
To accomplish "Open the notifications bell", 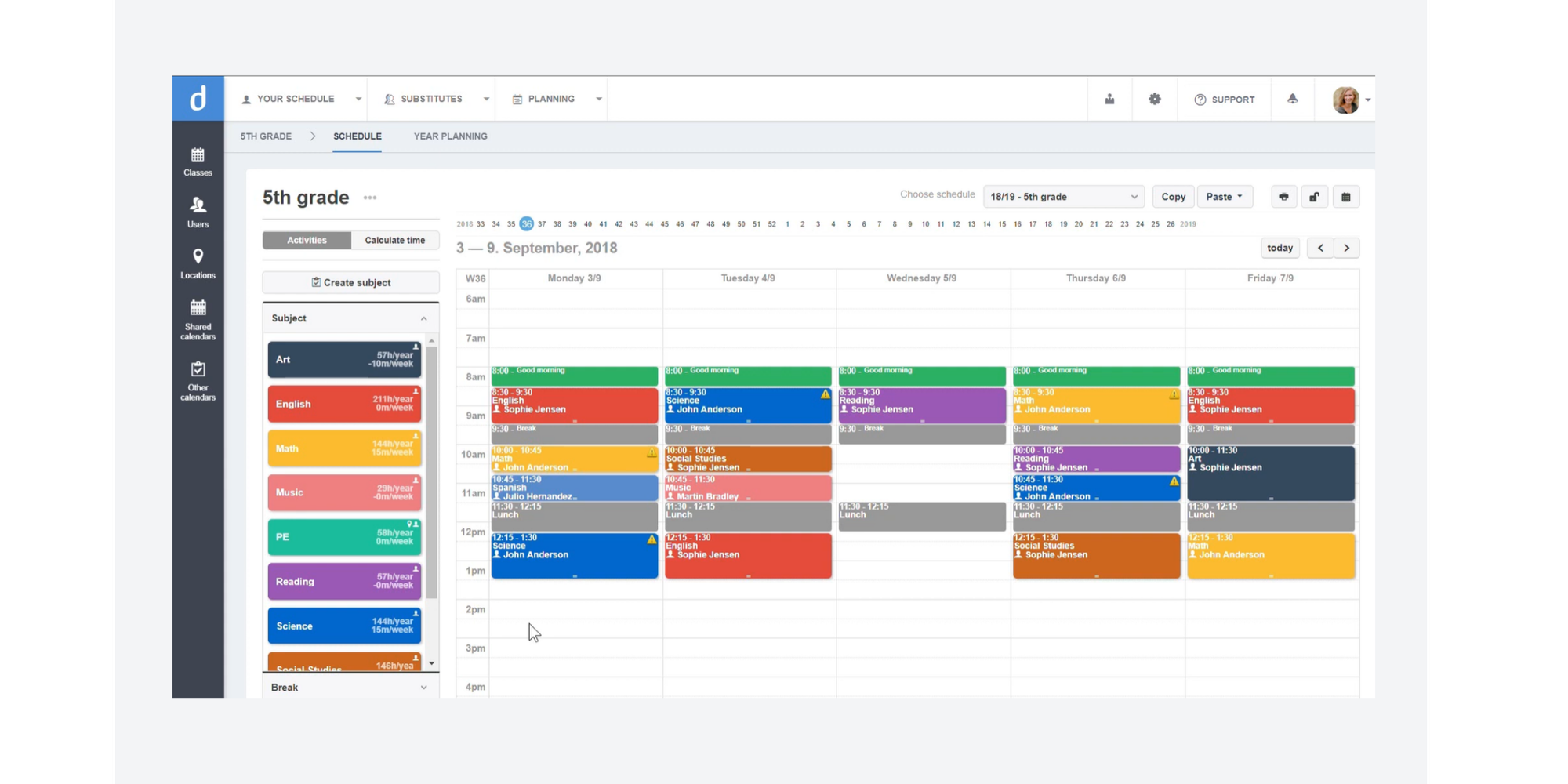I will (1292, 100).
